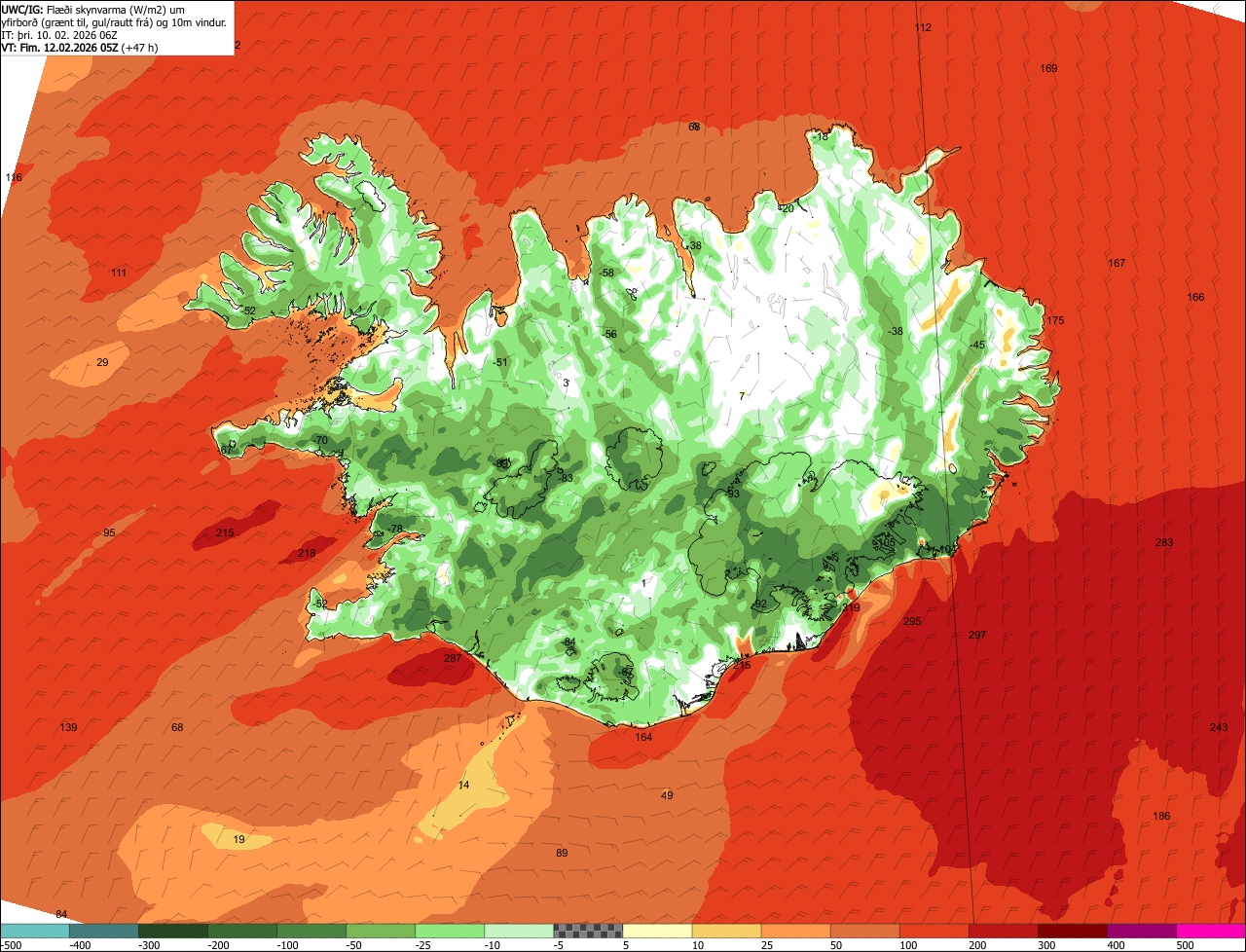The width and height of the screenshot is (1246, 952).
Task: Click the 19 value on the map
Action: (238, 839)
